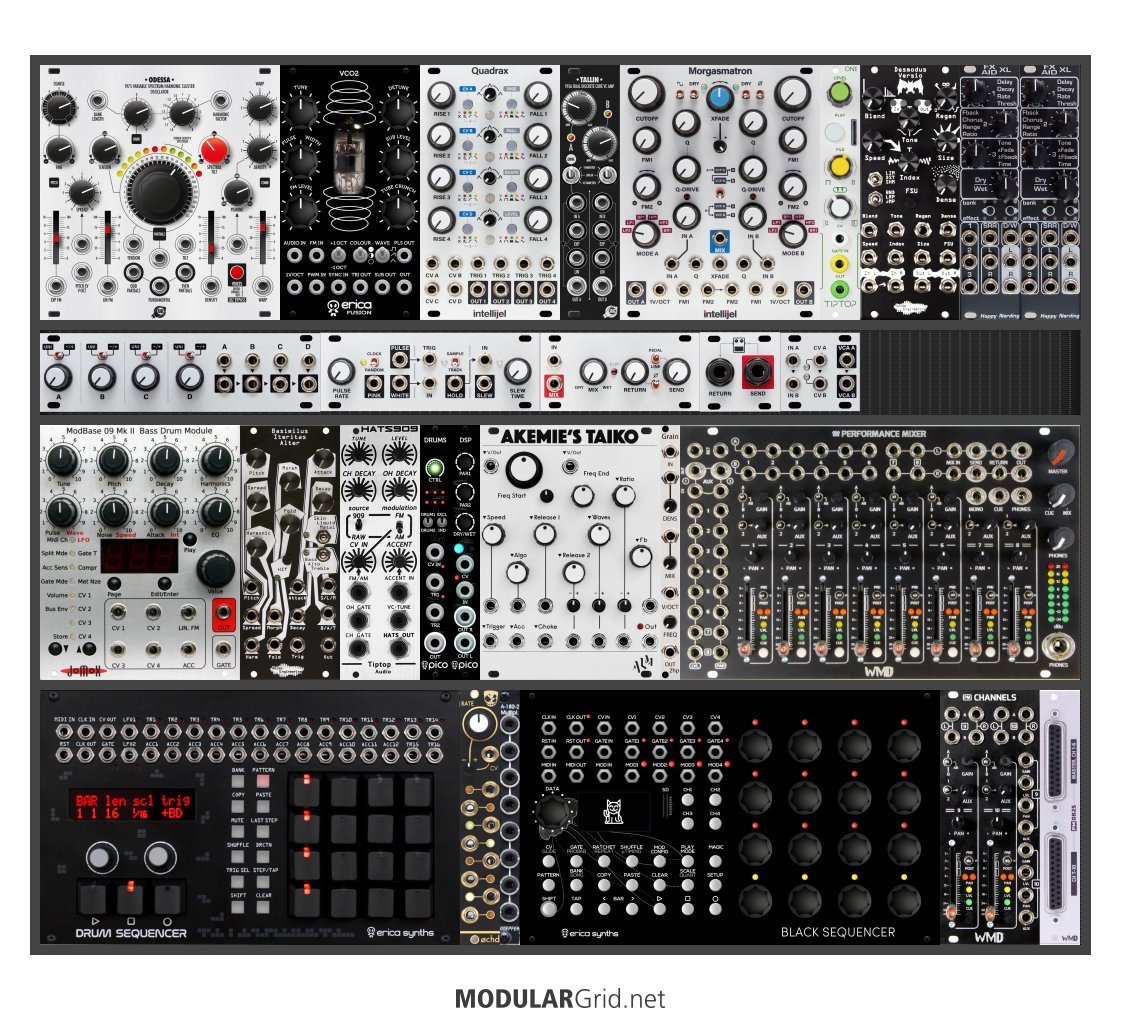Viewport: 1121px width, 1020px height.
Task: Click the RISE 1 knob on Quadrax
Action: point(441,94)
